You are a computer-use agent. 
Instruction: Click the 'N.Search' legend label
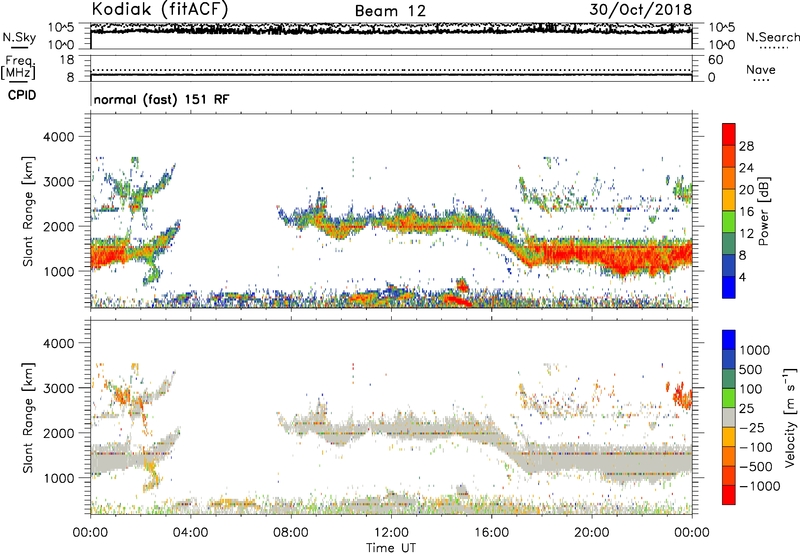(x=772, y=37)
